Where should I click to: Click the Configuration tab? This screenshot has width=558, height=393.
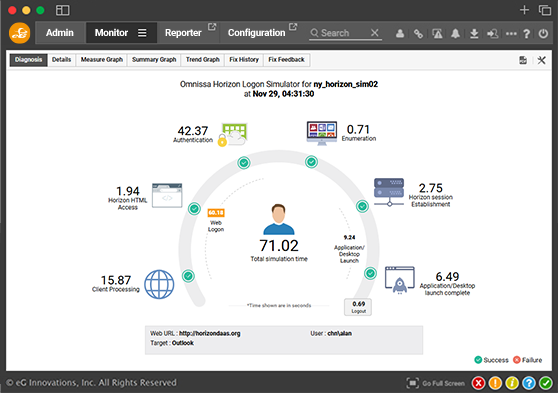pyautogui.click(x=257, y=33)
